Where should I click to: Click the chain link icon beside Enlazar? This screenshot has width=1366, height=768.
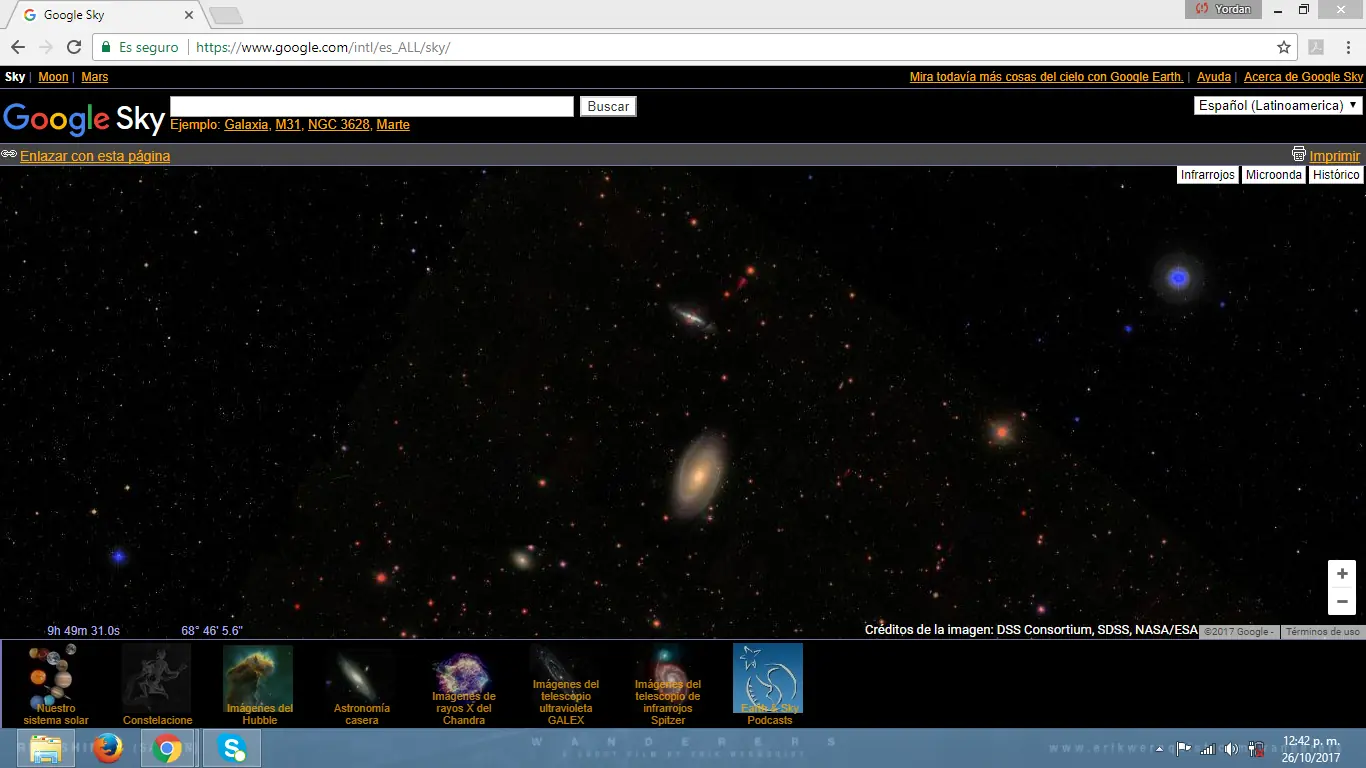(x=9, y=155)
